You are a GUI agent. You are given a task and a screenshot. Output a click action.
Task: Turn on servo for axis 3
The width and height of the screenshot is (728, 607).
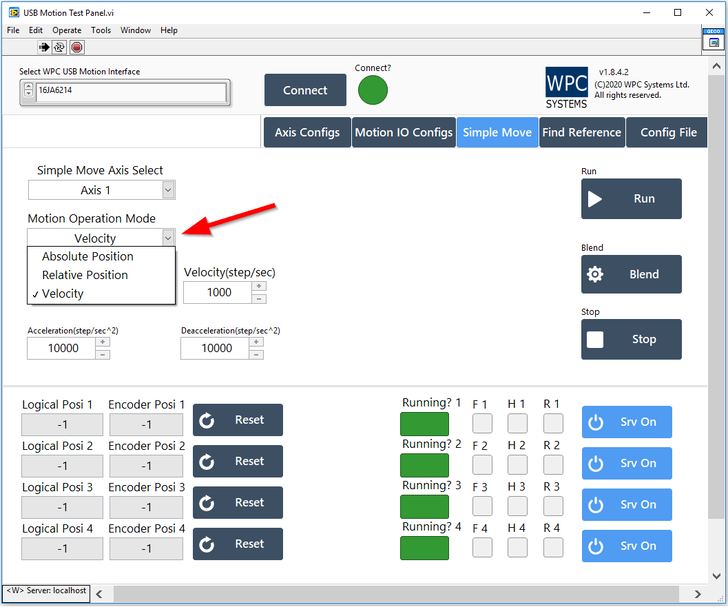pos(626,504)
